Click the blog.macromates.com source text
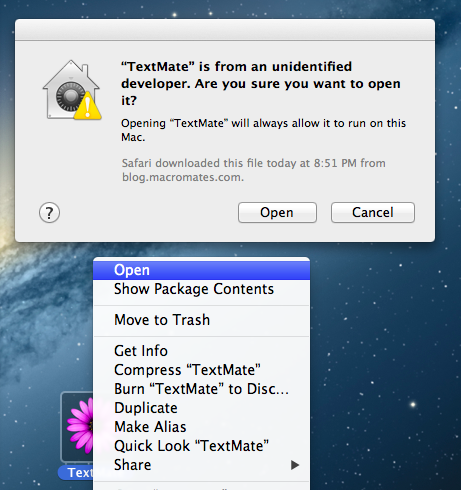 183,177
